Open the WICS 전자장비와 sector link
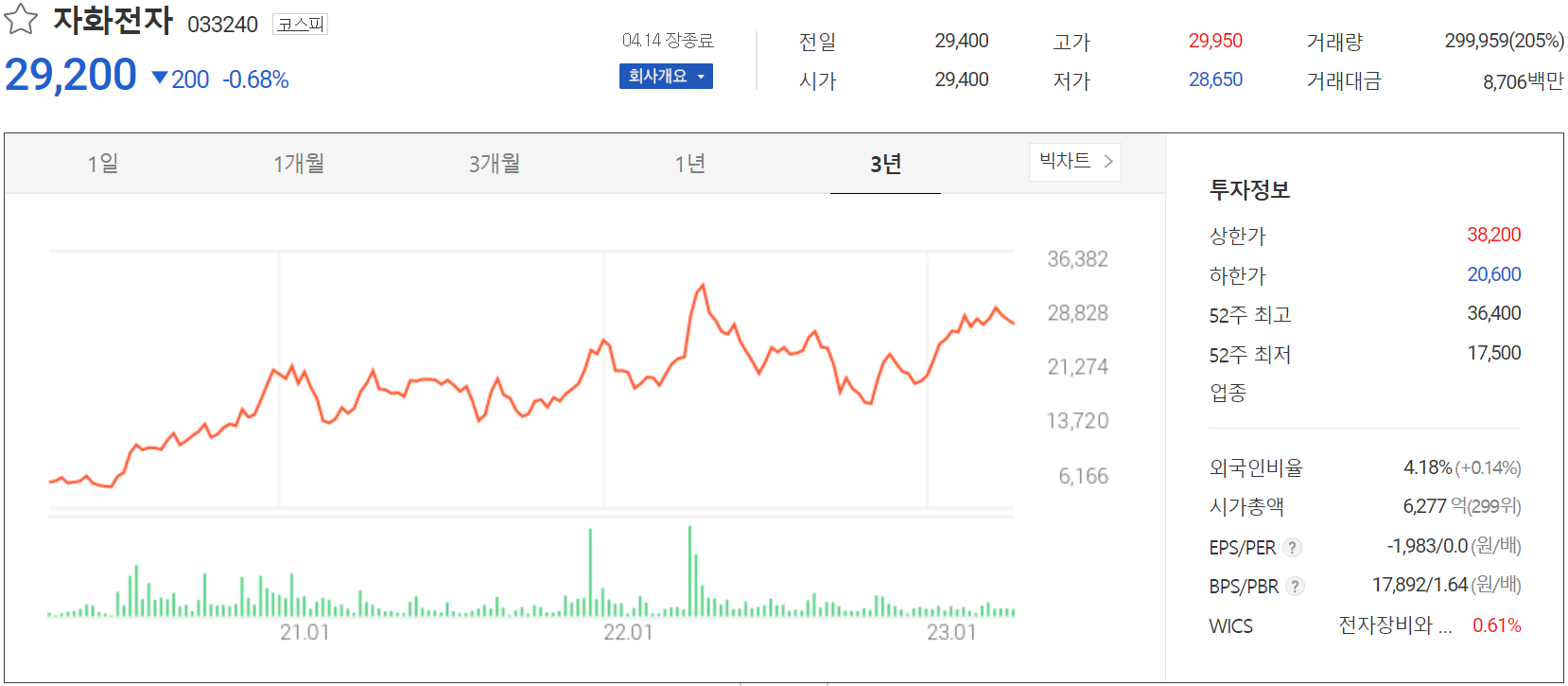The height and width of the screenshot is (686, 1568). (1395, 625)
